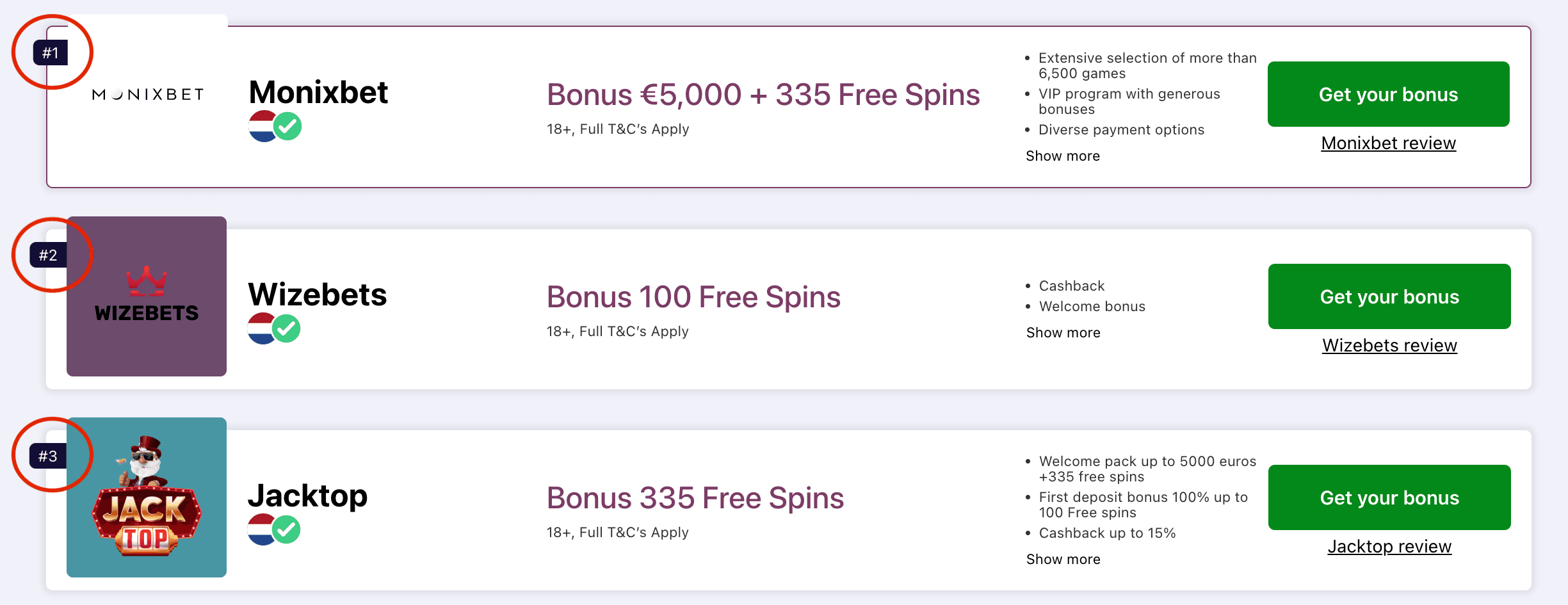Click the #1 rank badge
Viewport: 1568px width, 605px height.
coord(51,53)
